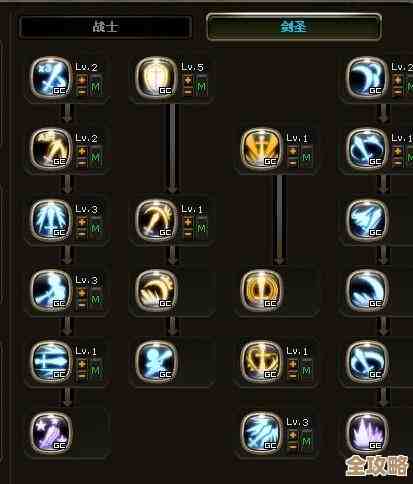Screen dimensions: 413x484
Task: Add a point to the Lv.3 triple-blade skill
Action: [x=82, y=222]
